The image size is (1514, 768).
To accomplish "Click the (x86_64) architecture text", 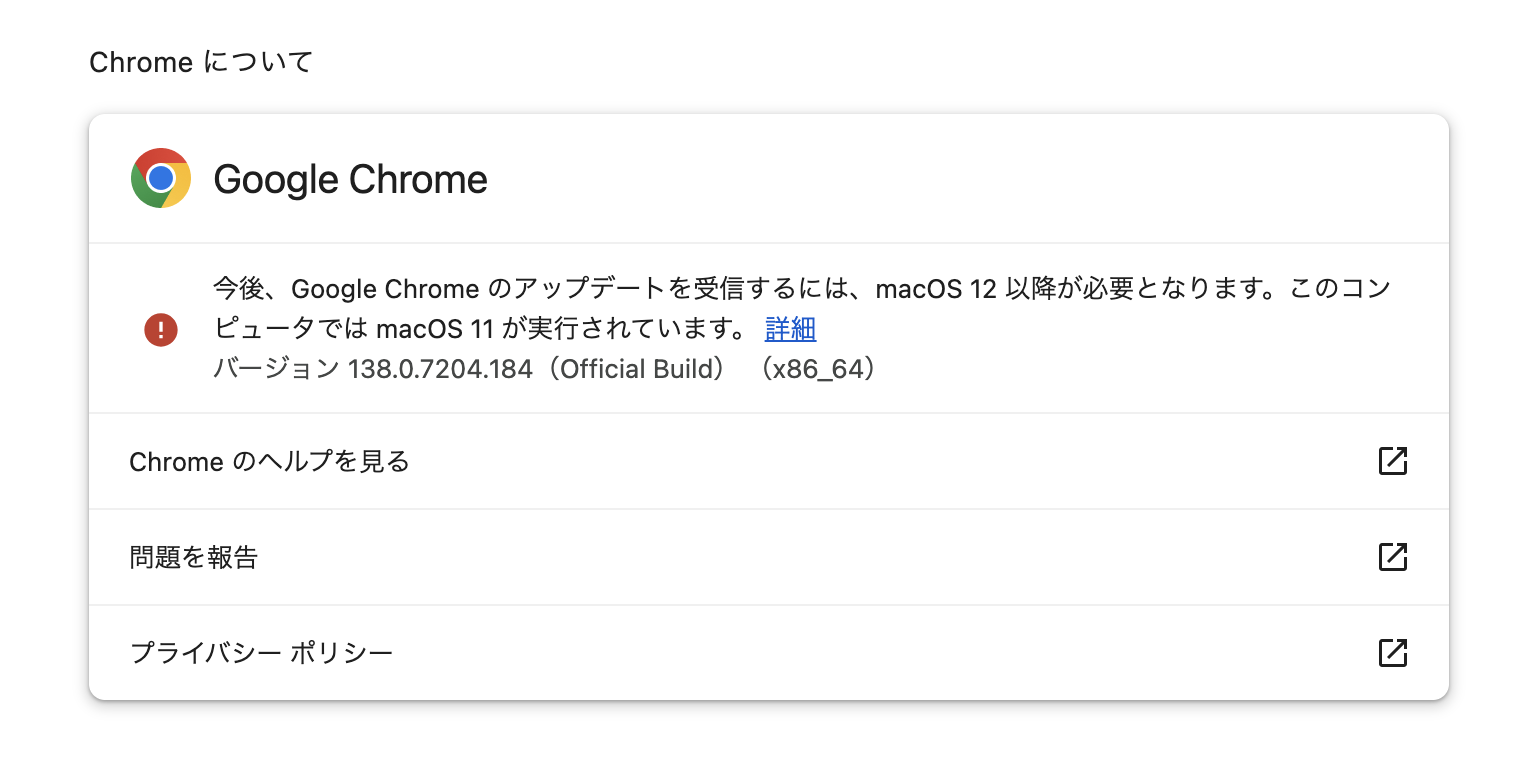I will tap(816, 369).
